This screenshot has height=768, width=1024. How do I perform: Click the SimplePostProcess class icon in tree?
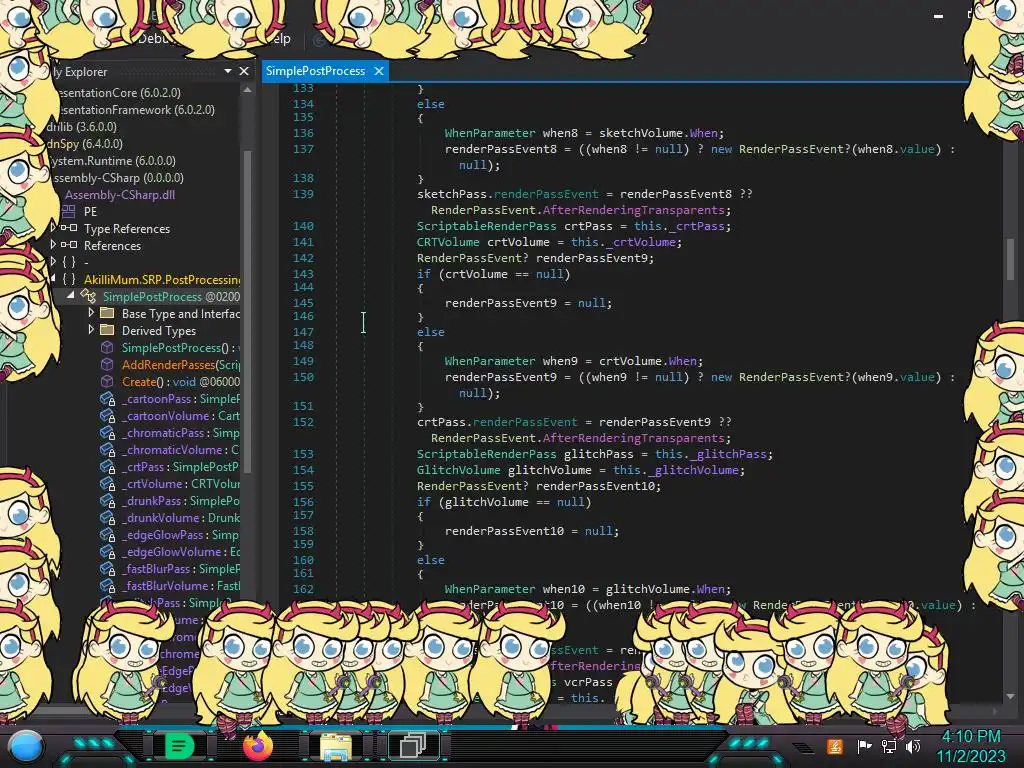88,296
